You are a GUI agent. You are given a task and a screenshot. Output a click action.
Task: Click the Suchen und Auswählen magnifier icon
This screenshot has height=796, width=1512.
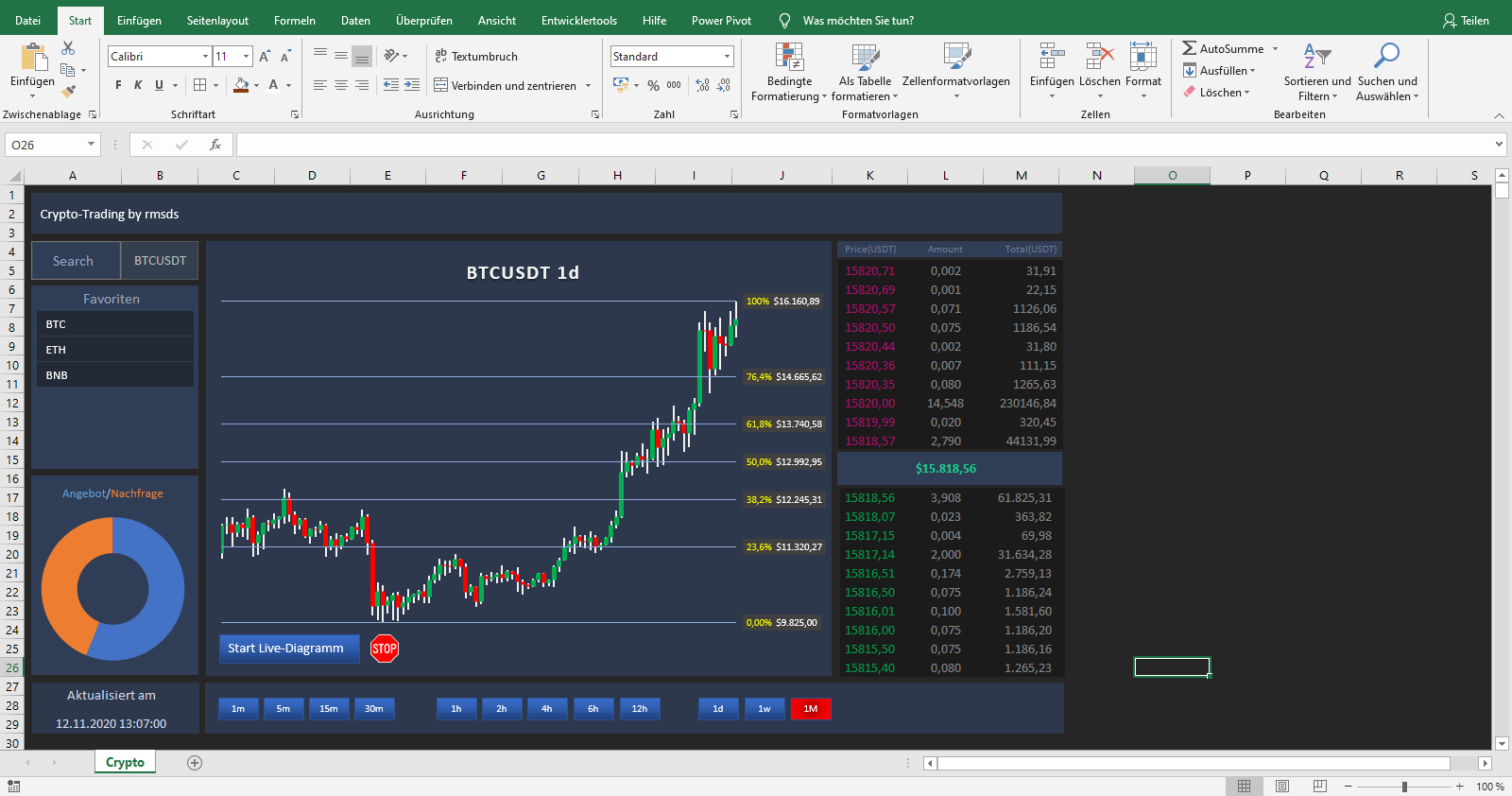click(1386, 56)
